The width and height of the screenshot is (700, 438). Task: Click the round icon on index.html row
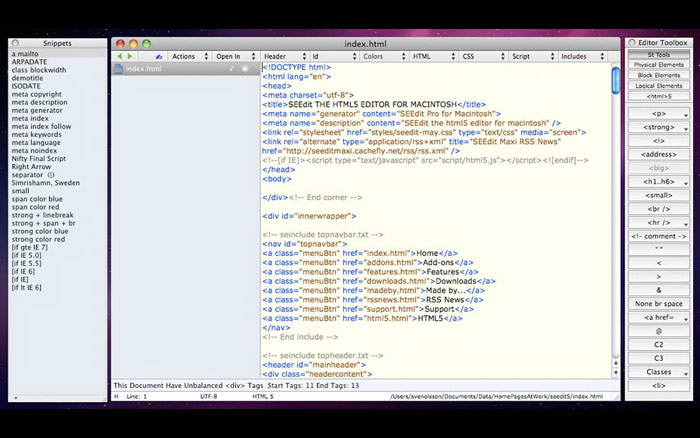[x=245, y=69]
